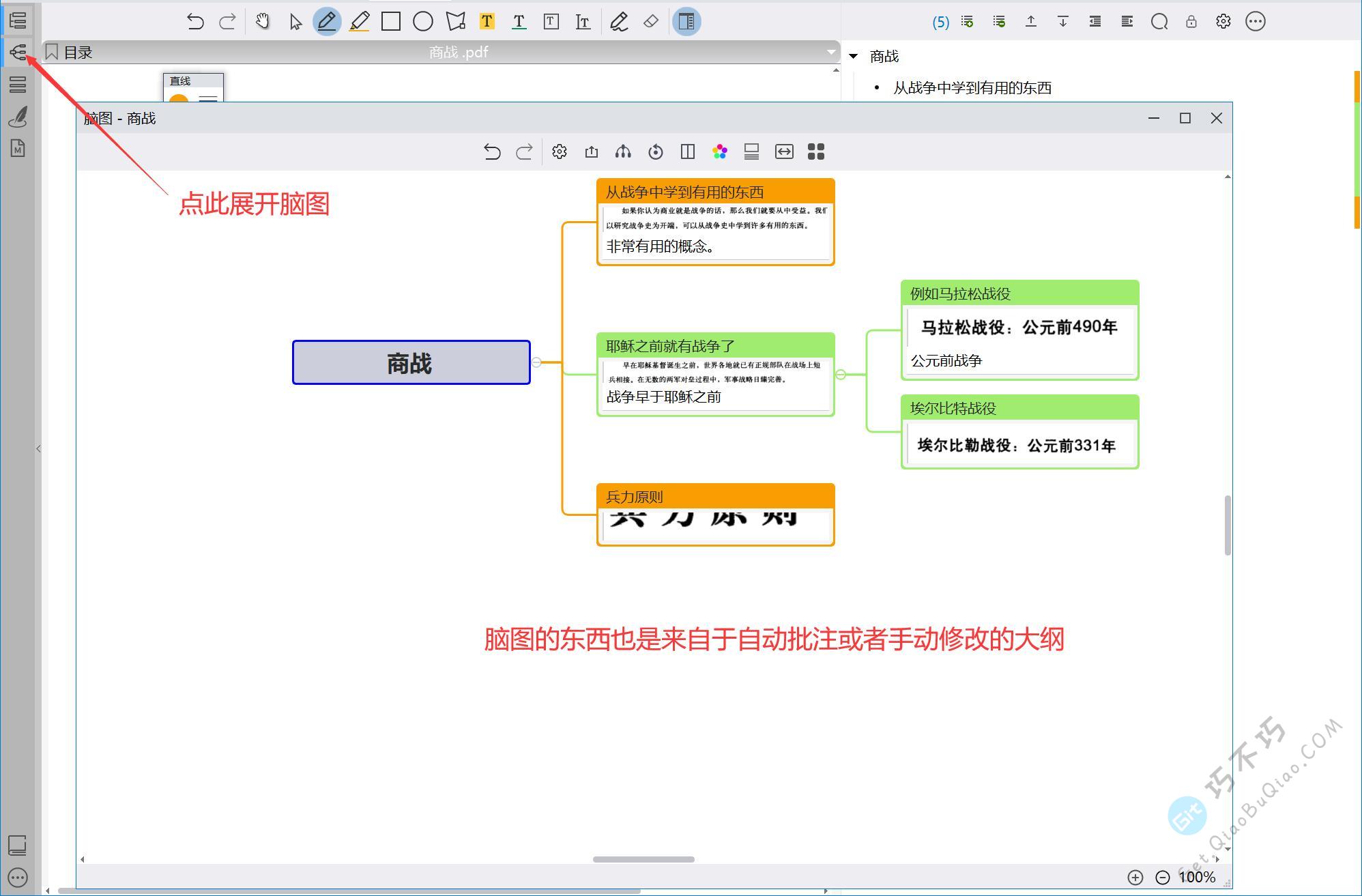Click the node image layout icon
The height and width of the screenshot is (896, 1362).
click(752, 151)
